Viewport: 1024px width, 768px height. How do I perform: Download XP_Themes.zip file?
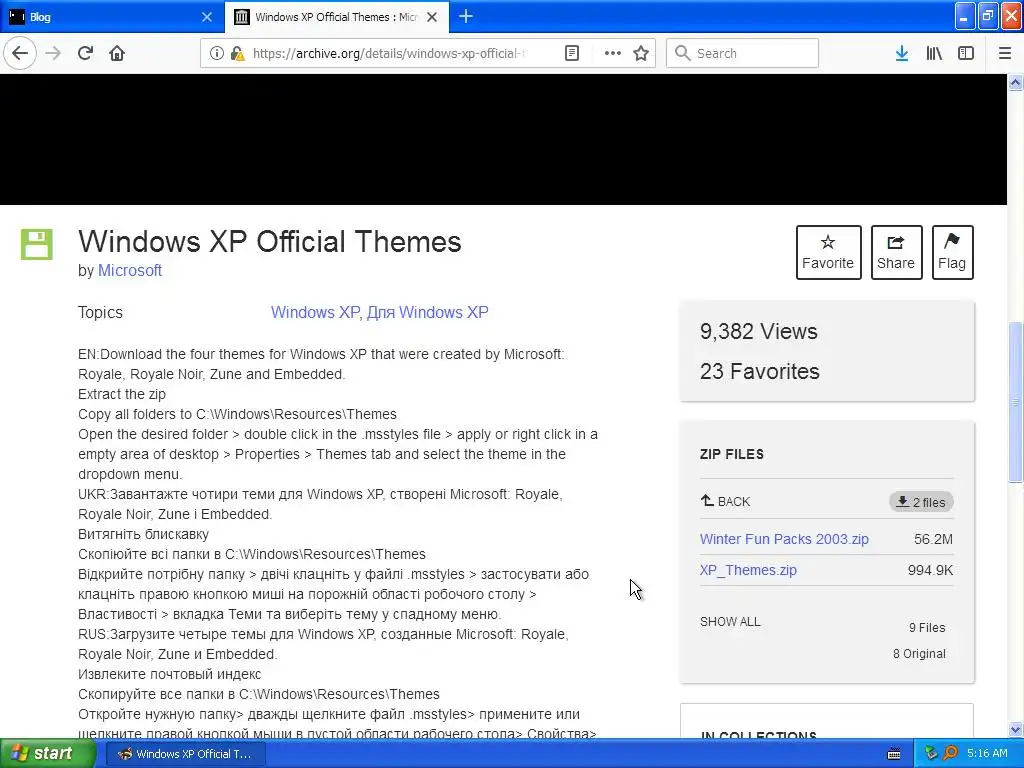click(x=748, y=570)
